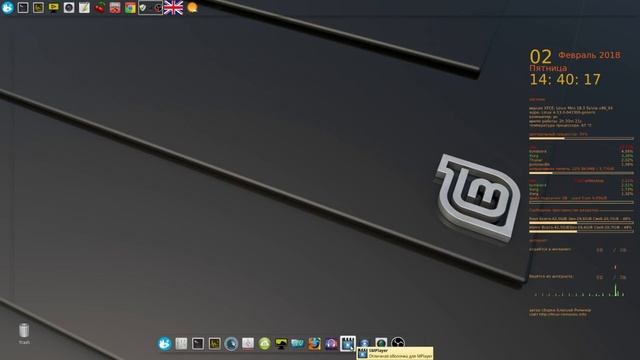Open the white document icon in dock
The image size is (640, 360).
(x=248, y=344)
